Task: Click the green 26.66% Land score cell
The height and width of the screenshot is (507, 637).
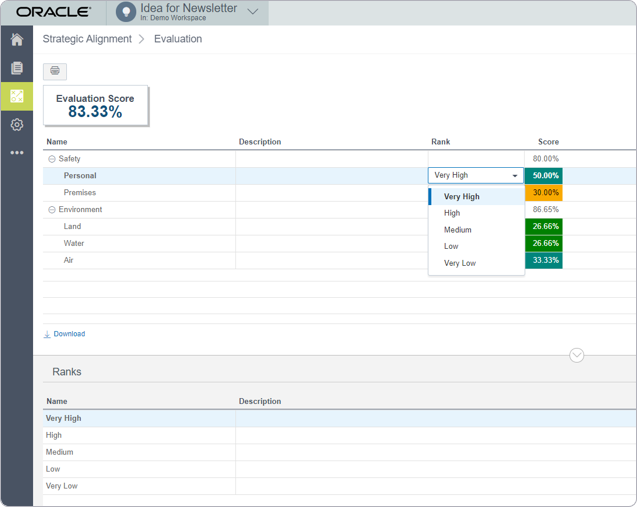Action: (x=544, y=227)
